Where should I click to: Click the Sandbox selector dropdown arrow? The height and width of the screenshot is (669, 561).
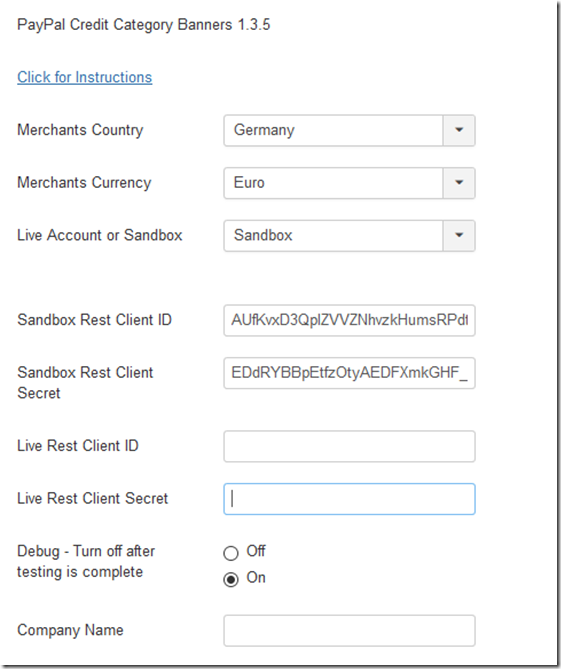coord(459,236)
